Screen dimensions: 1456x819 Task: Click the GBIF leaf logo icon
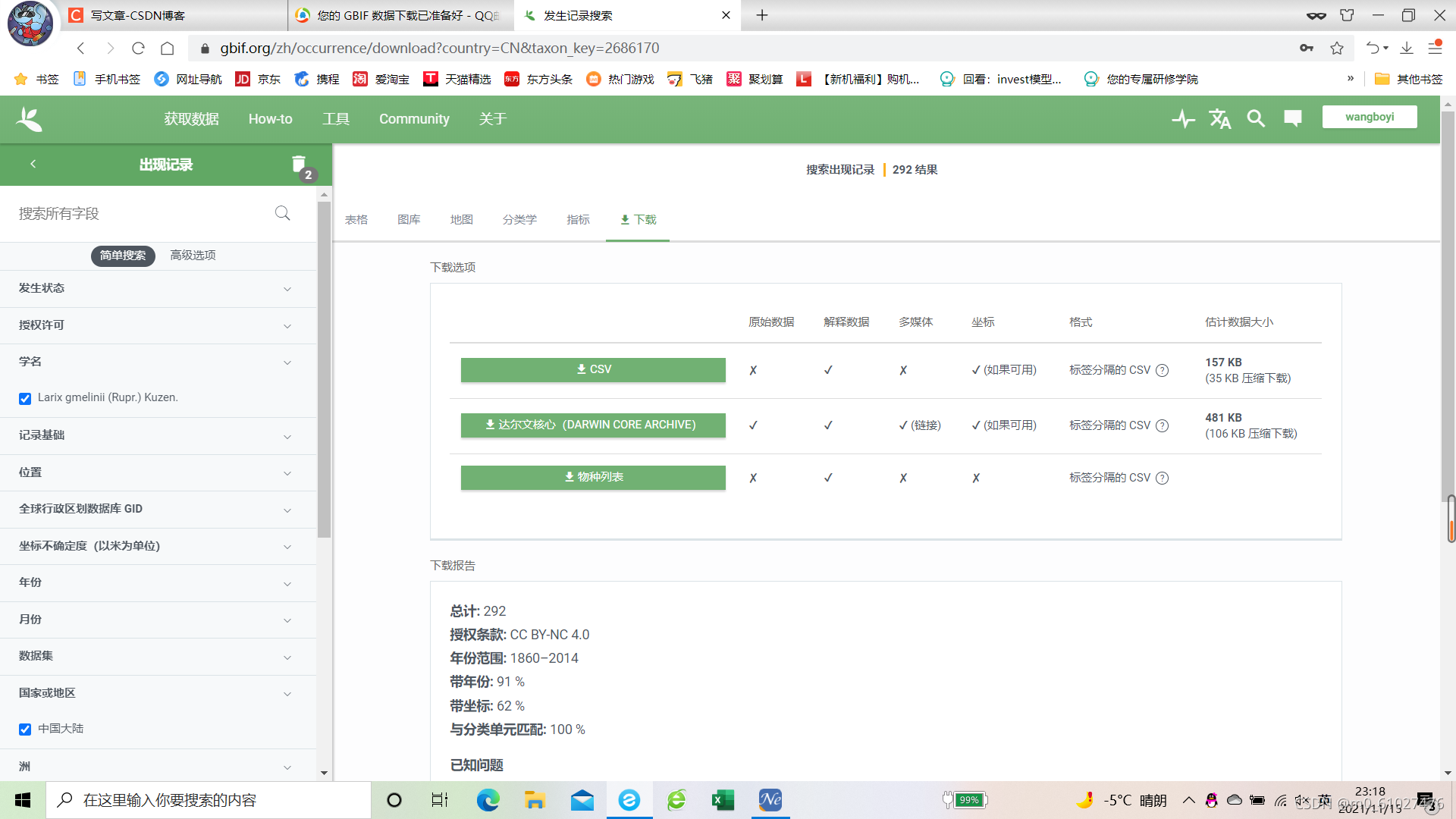[29, 119]
